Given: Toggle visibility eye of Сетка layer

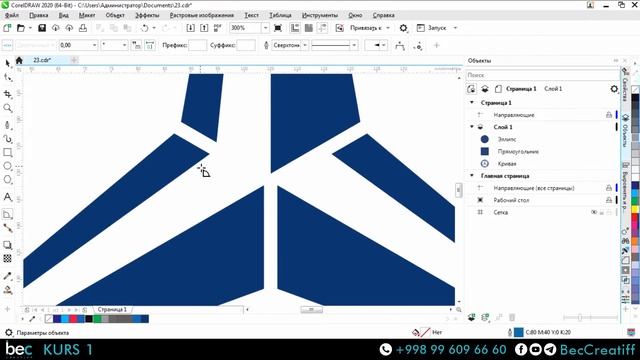Looking at the screenshot, I should click(594, 212).
